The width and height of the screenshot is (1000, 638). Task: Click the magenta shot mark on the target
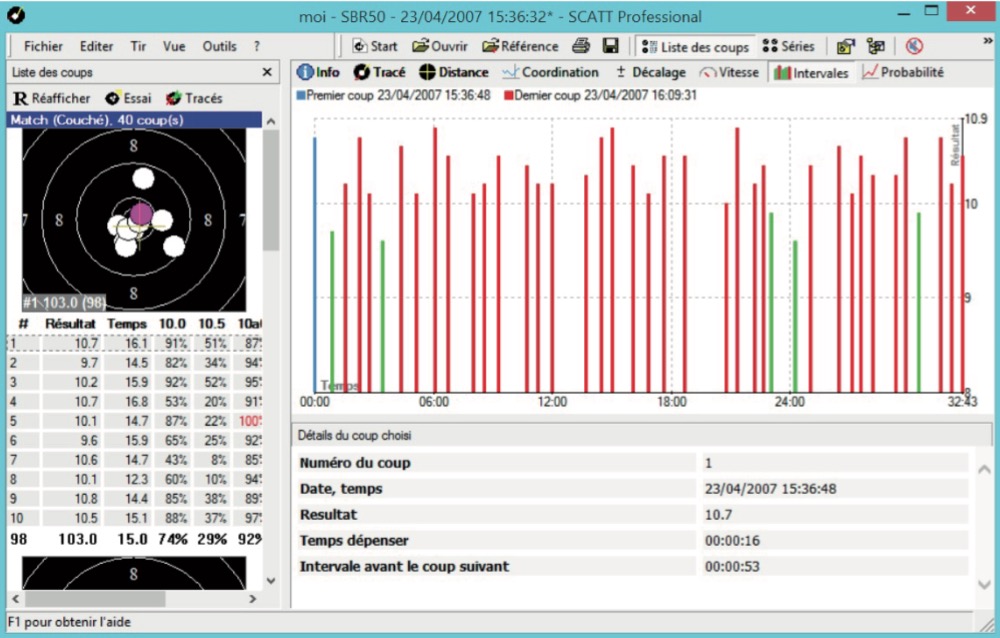[141, 214]
